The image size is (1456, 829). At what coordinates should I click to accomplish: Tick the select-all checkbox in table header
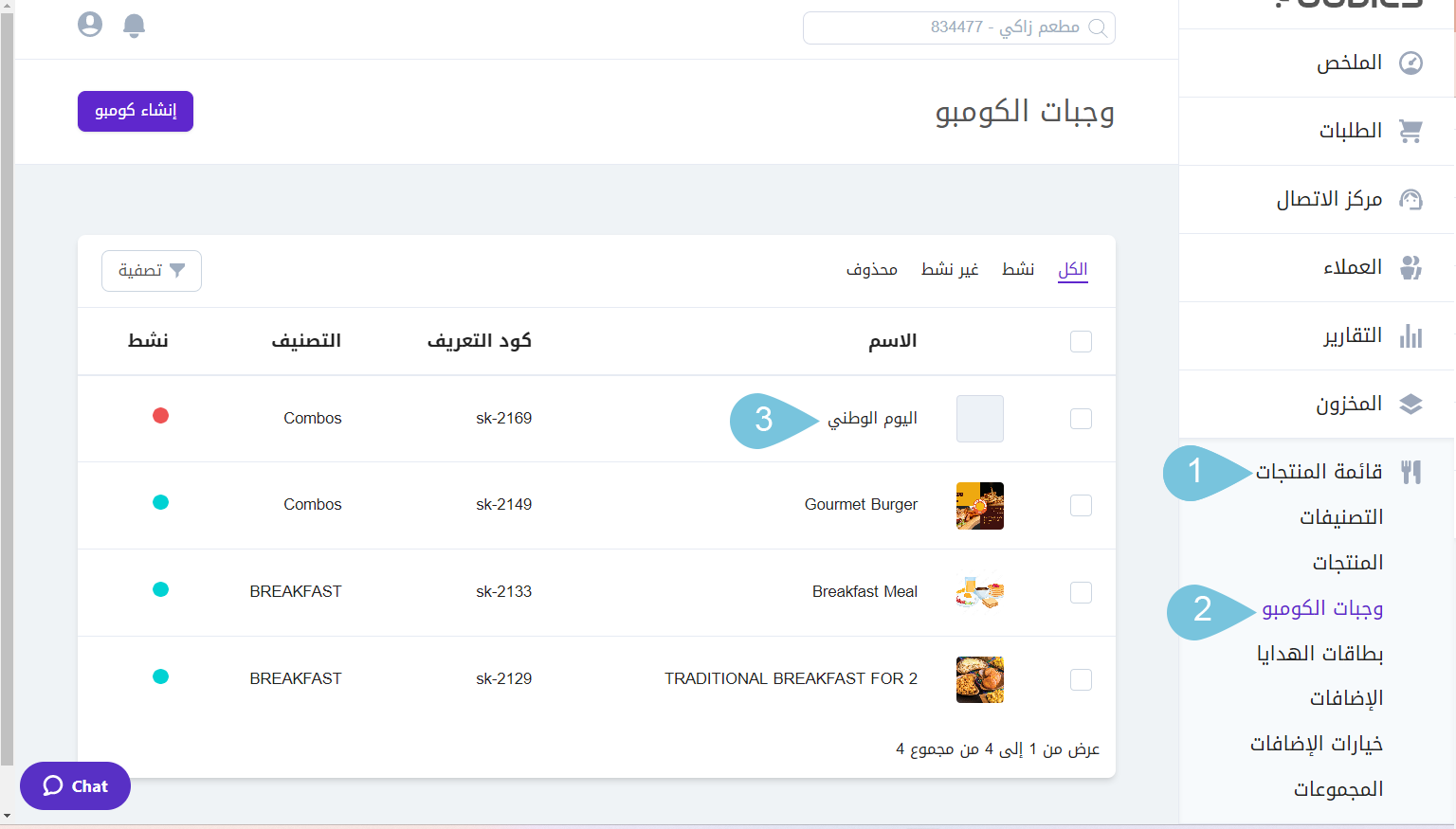(1081, 341)
